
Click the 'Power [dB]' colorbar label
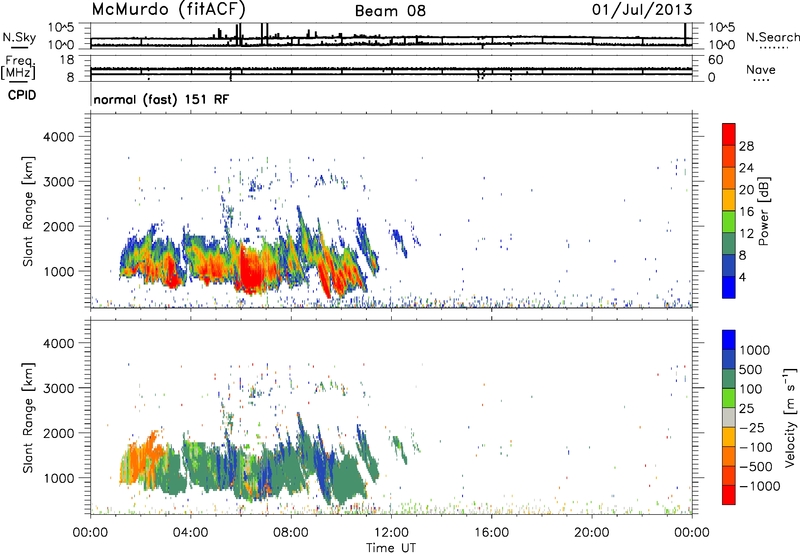pyautogui.click(x=763, y=211)
